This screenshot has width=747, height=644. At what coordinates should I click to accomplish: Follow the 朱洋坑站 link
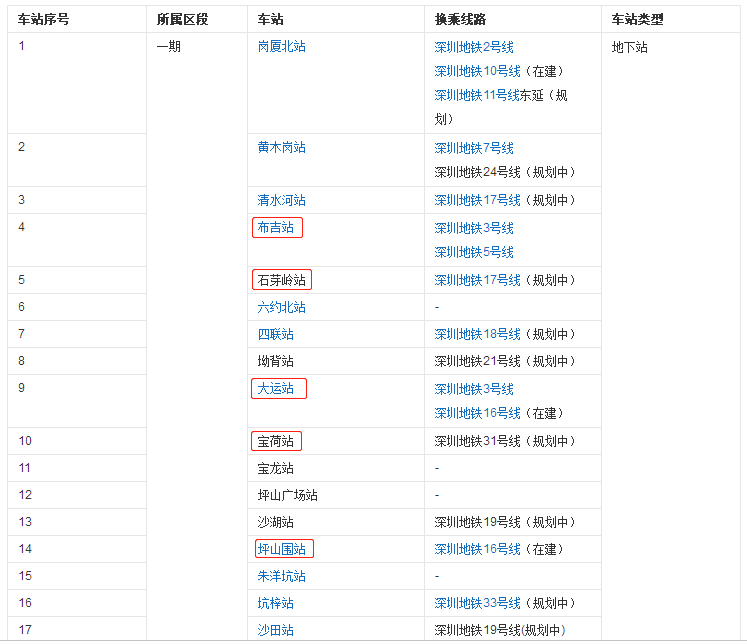281,577
